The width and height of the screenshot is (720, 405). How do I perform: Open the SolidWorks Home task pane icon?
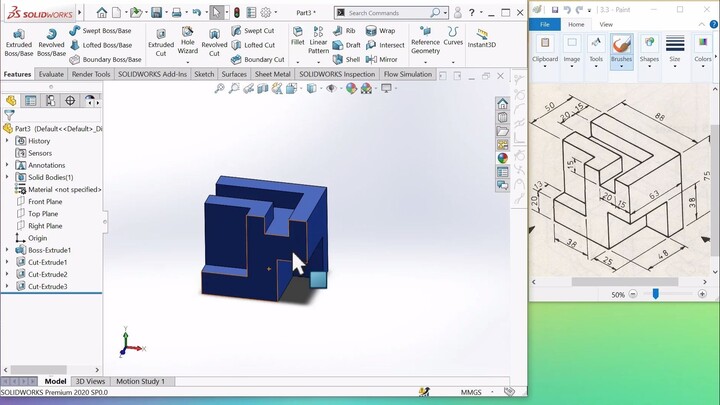tap(502, 103)
